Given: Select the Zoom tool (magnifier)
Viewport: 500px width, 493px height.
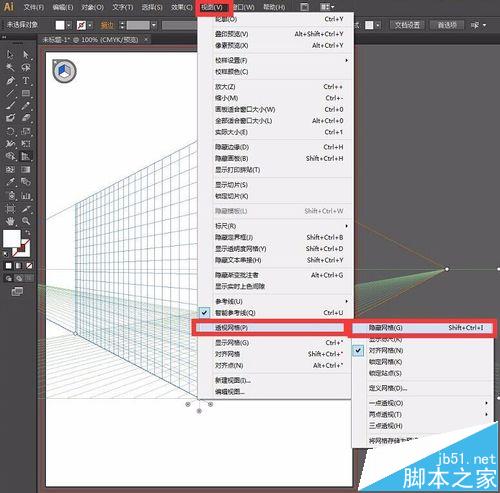Looking at the screenshot, I should click(x=26, y=221).
